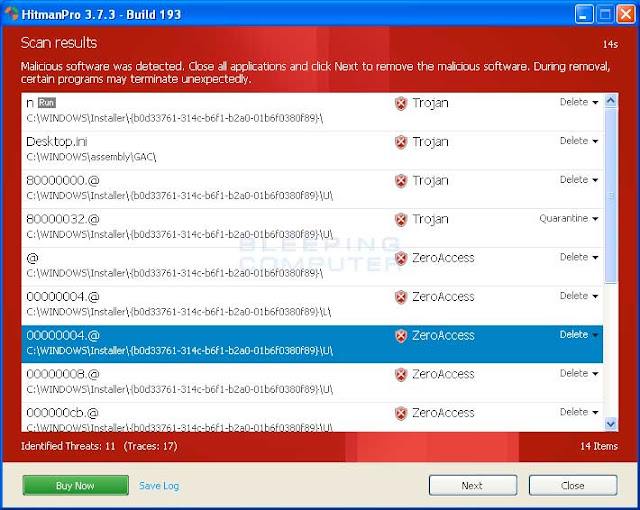Open the Save Log link
The height and width of the screenshot is (510, 640).
(159, 486)
